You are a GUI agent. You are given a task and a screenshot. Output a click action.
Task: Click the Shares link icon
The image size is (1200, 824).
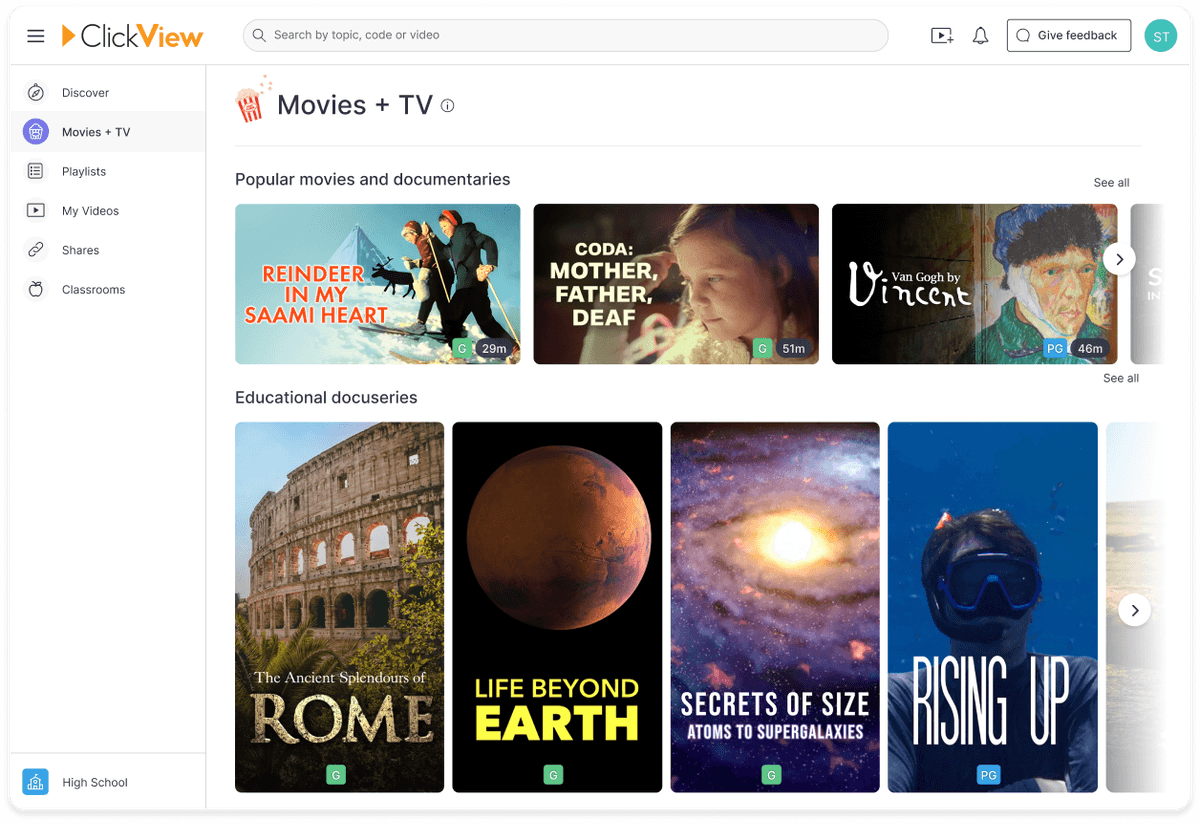pyautogui.click(x=36, y=250)
